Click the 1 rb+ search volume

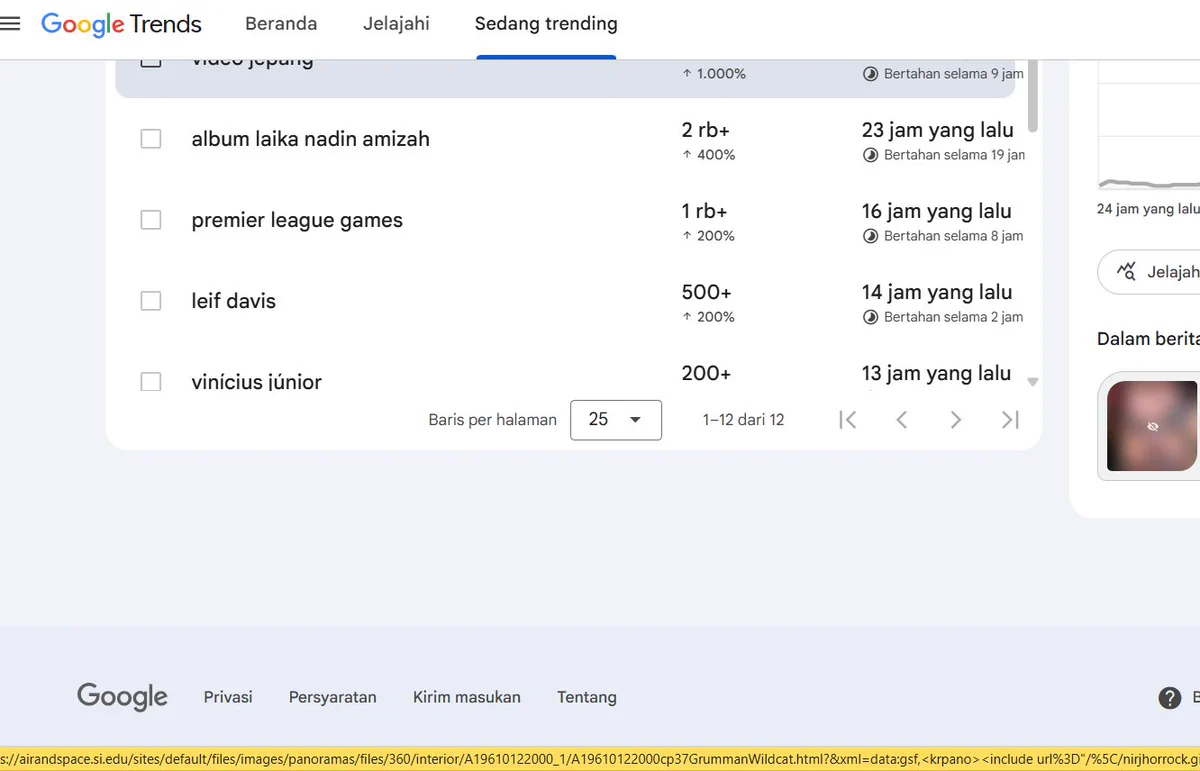[x=705, y=211]
